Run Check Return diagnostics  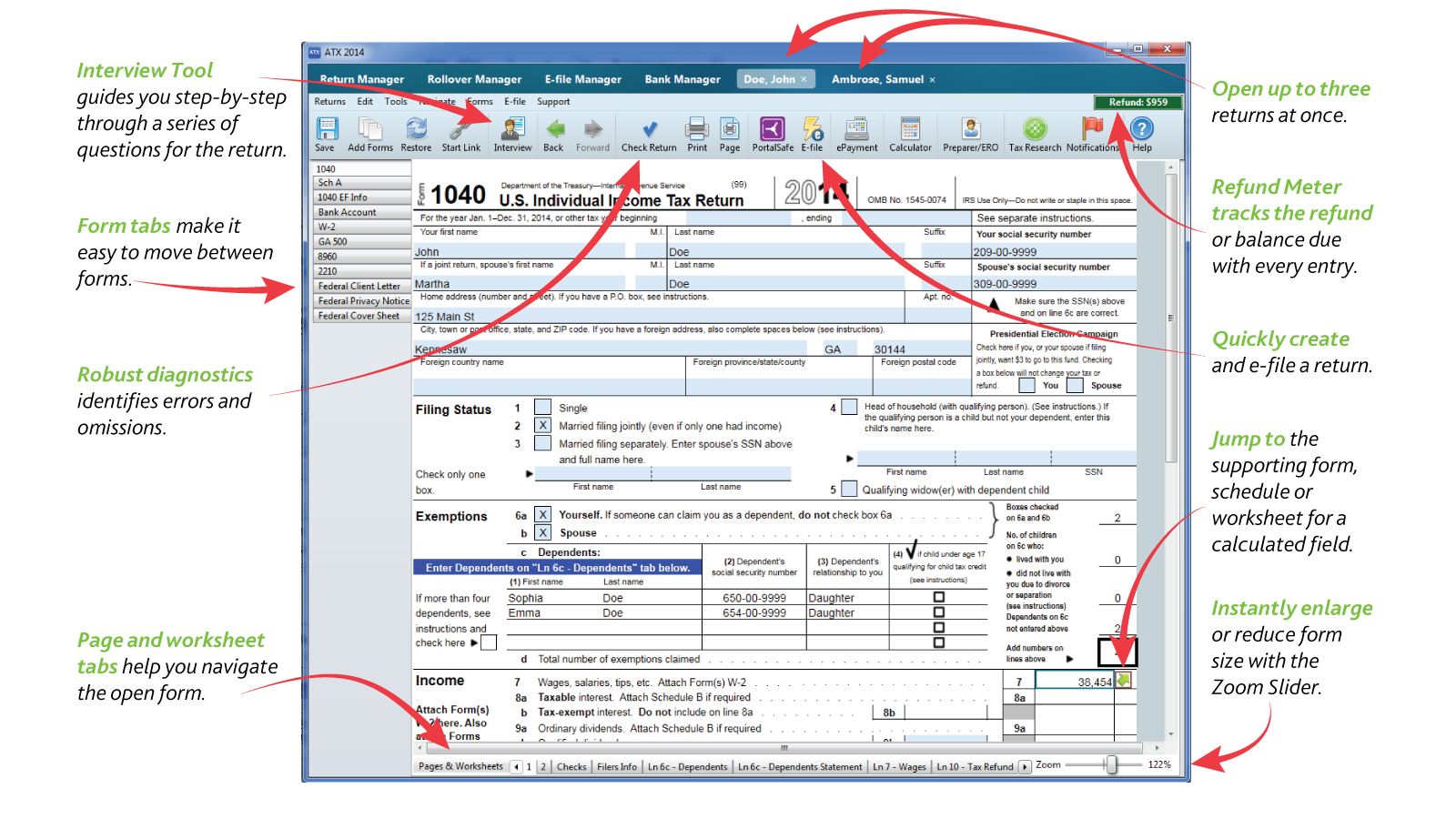(x=648, y=134)
